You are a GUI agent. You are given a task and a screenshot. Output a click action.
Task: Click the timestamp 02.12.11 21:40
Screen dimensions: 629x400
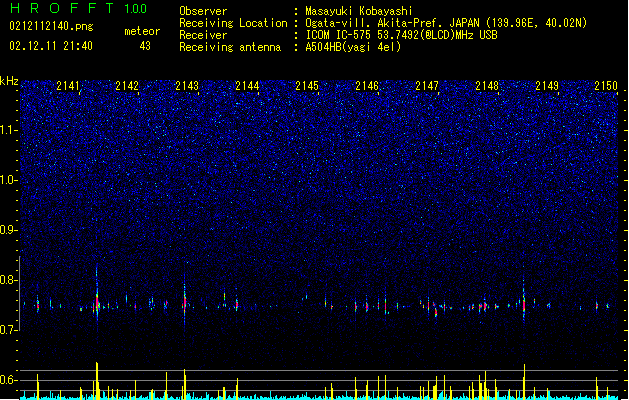click(x=51, y=46)
